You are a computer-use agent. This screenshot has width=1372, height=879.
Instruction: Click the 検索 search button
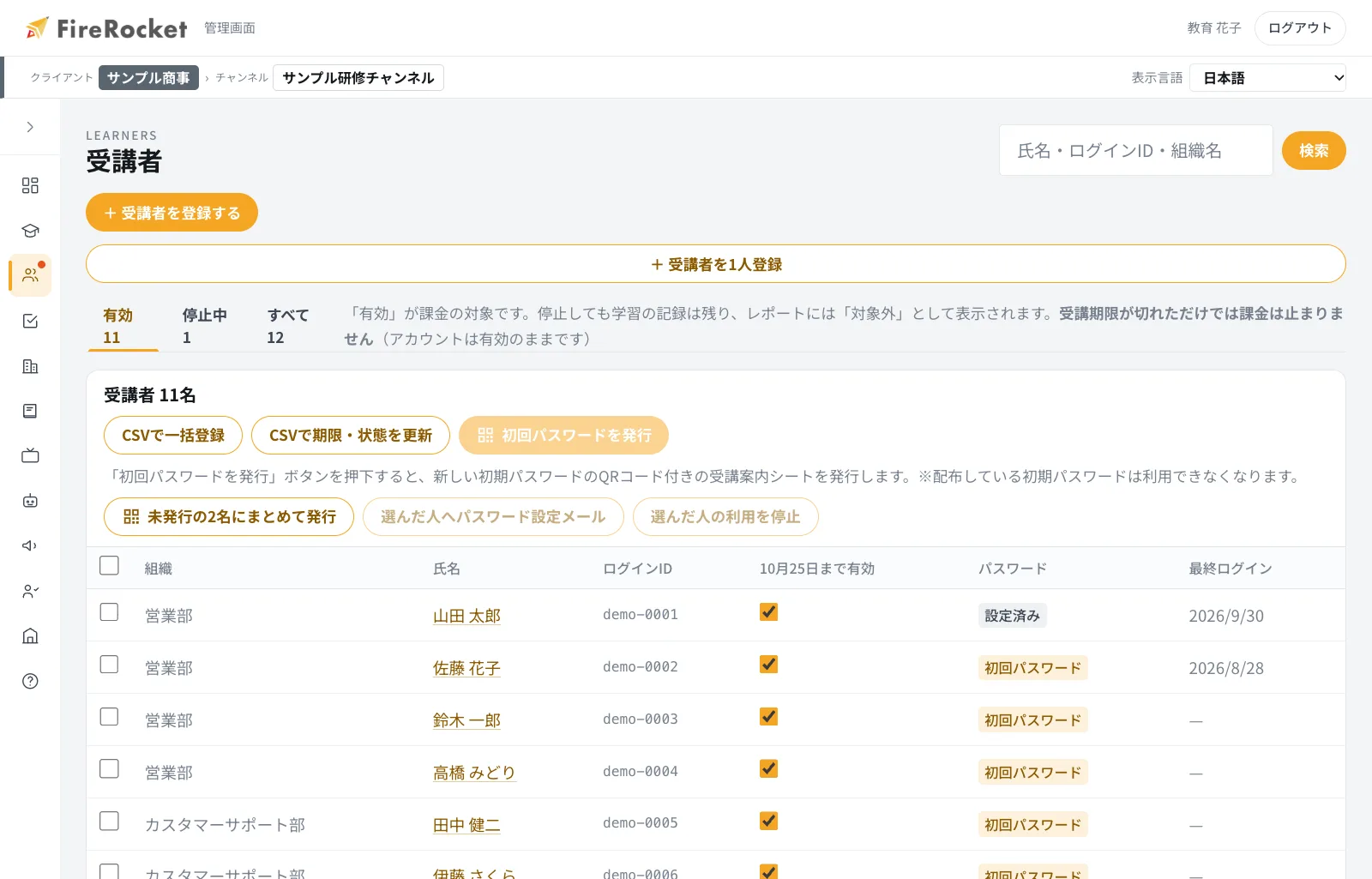pyautogui.click(x=1314, y=151)
